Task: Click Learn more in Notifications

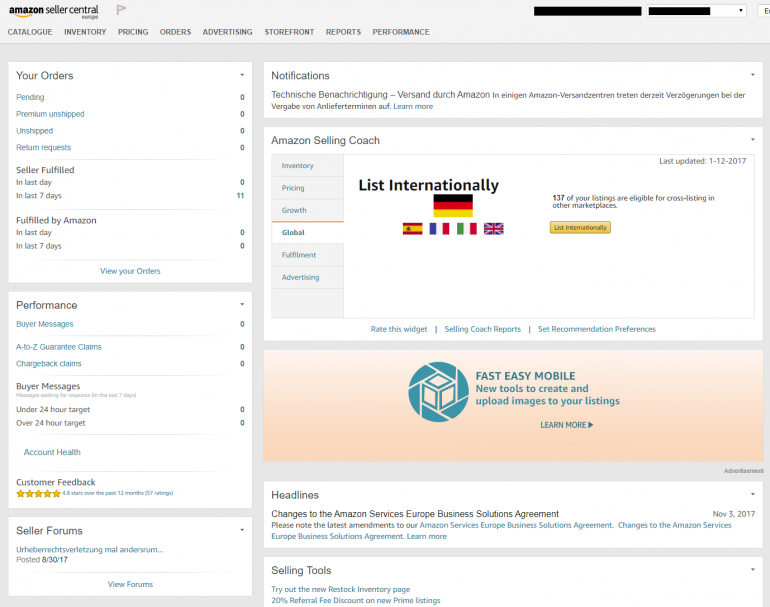Action: pos(413,106)
